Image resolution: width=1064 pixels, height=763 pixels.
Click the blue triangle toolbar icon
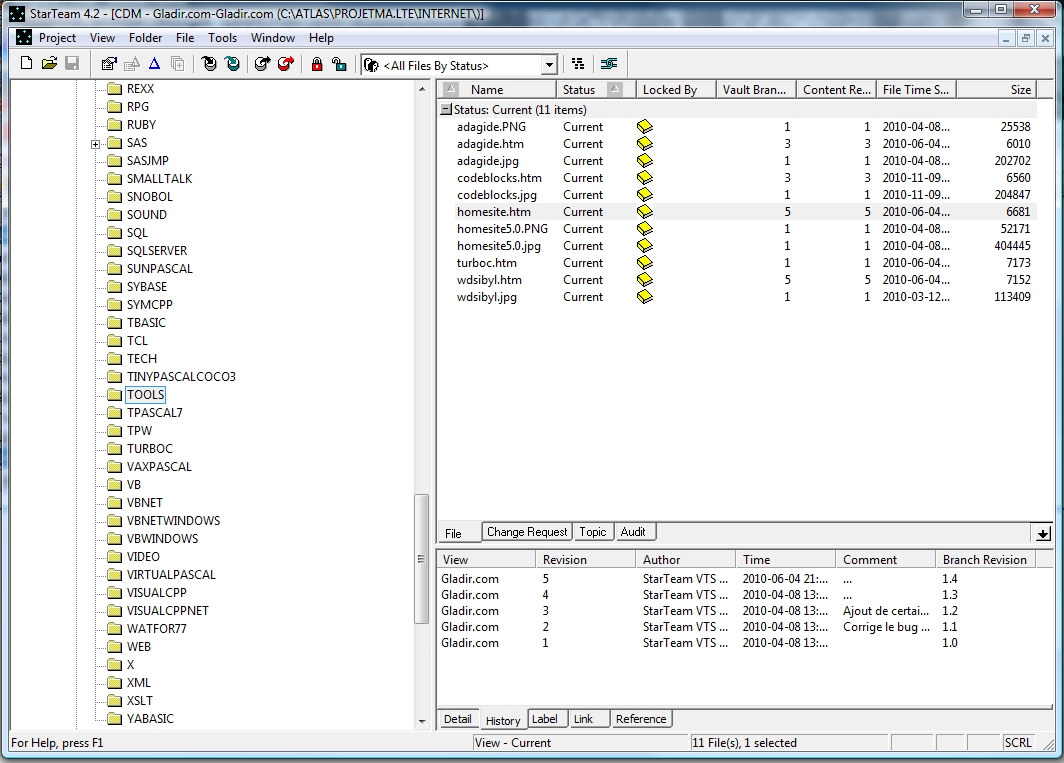154,64
